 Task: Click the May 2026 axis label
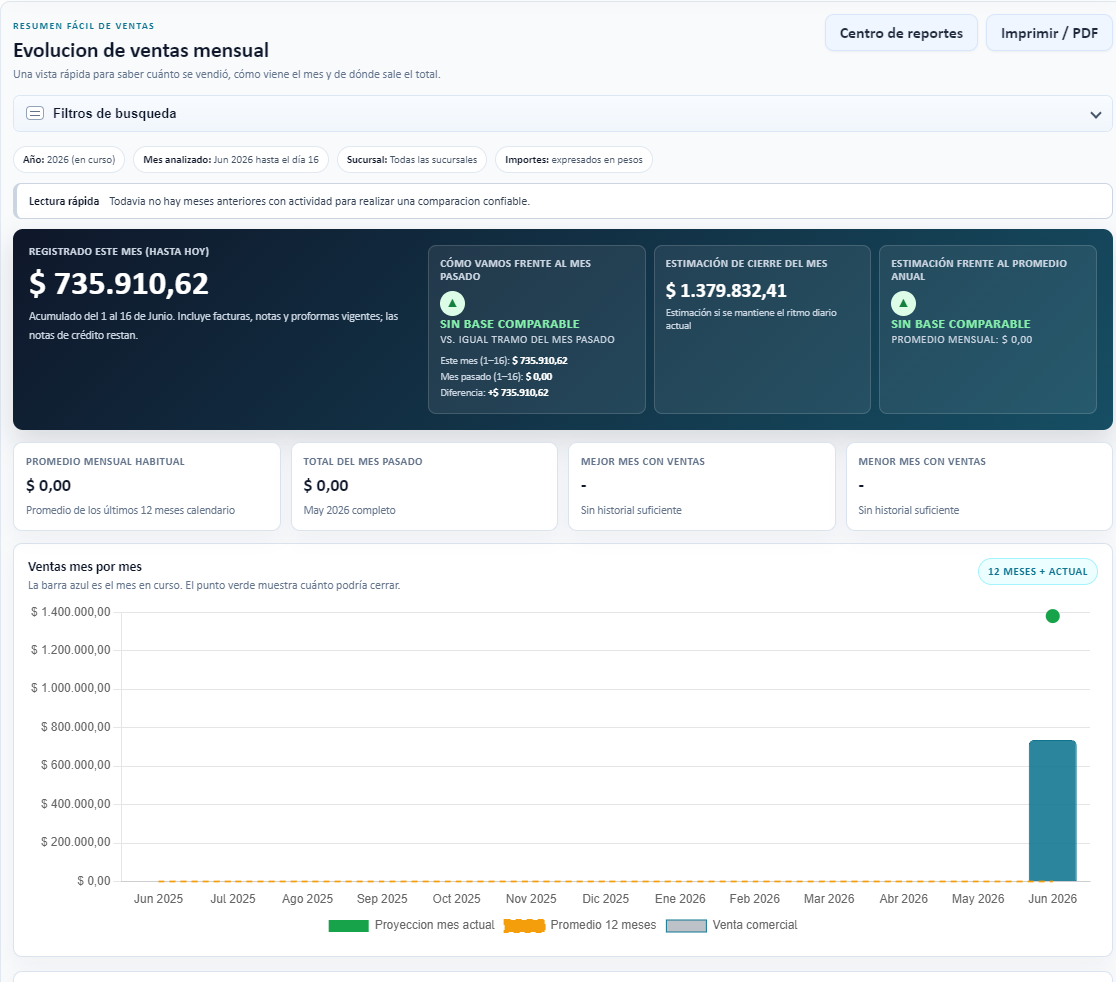(978, 899)
